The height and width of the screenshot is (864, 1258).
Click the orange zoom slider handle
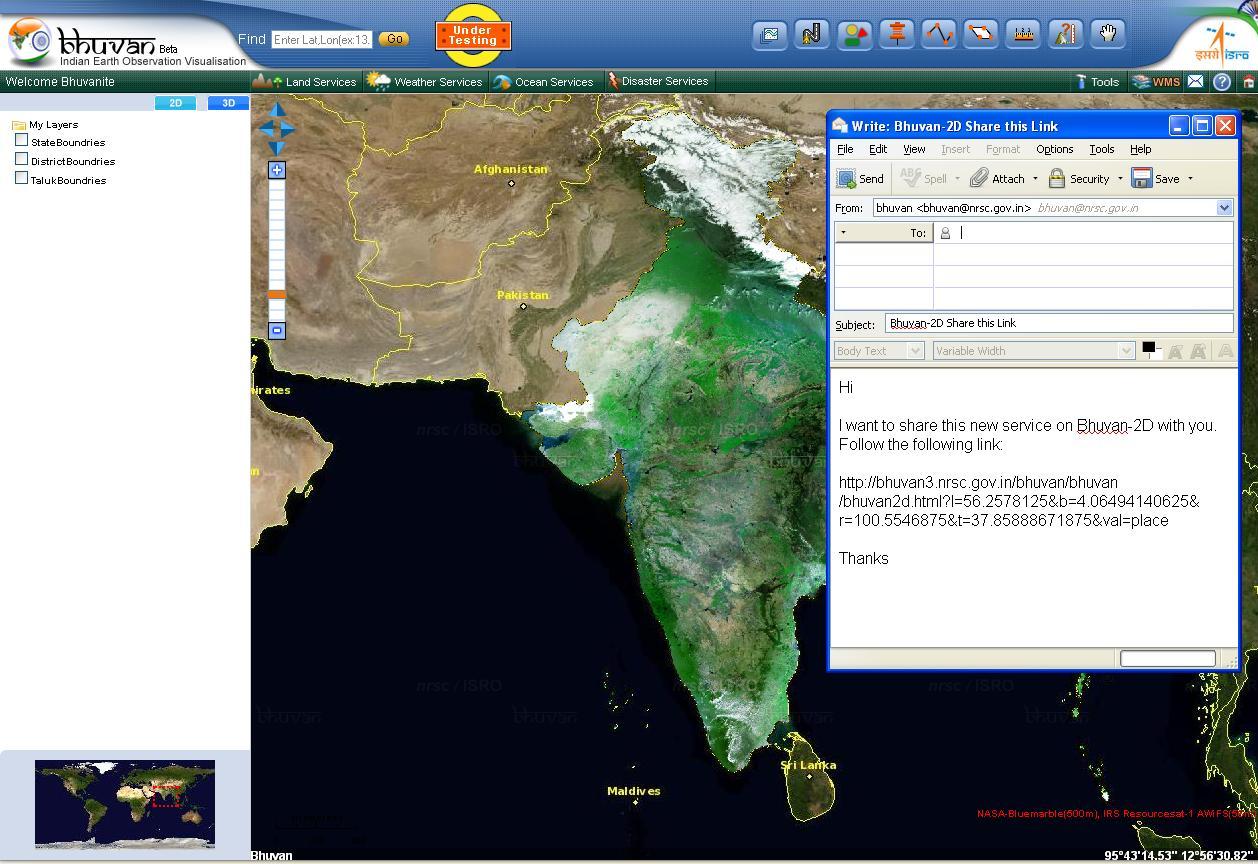pyautogui.click(x=277, y=295)
